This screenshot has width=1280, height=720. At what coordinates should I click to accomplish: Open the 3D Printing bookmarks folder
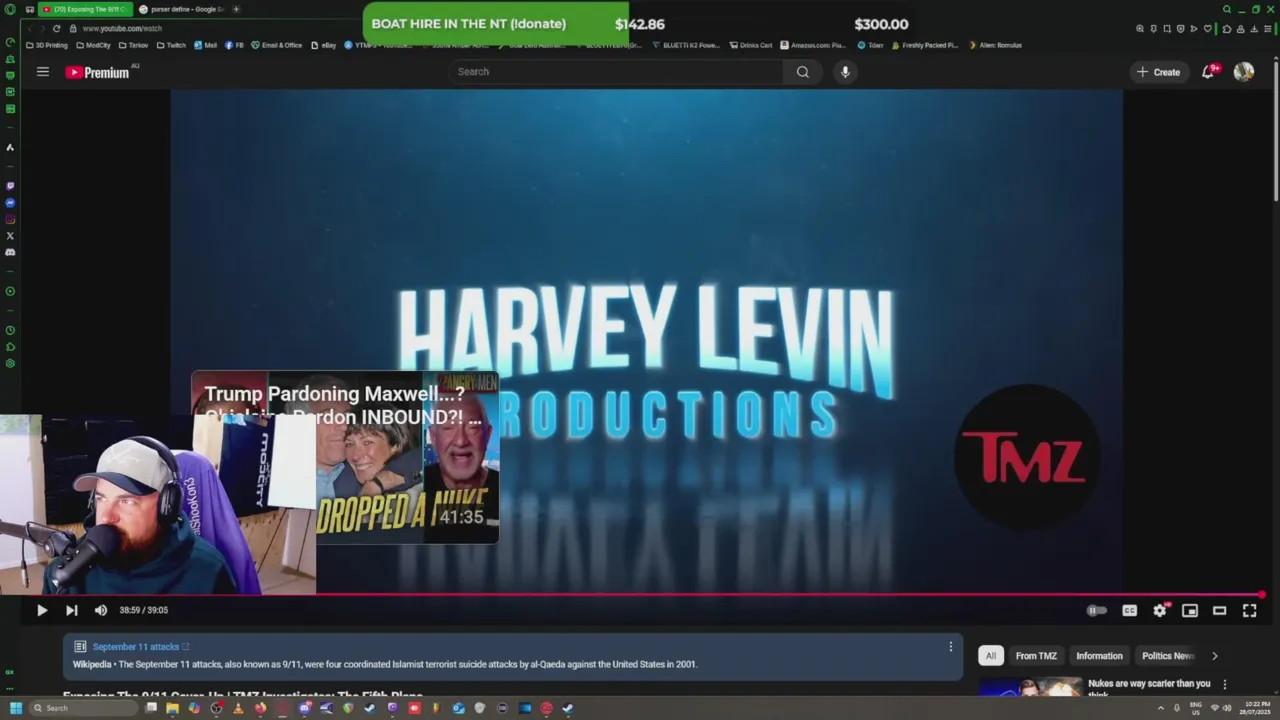pos(47,45)
